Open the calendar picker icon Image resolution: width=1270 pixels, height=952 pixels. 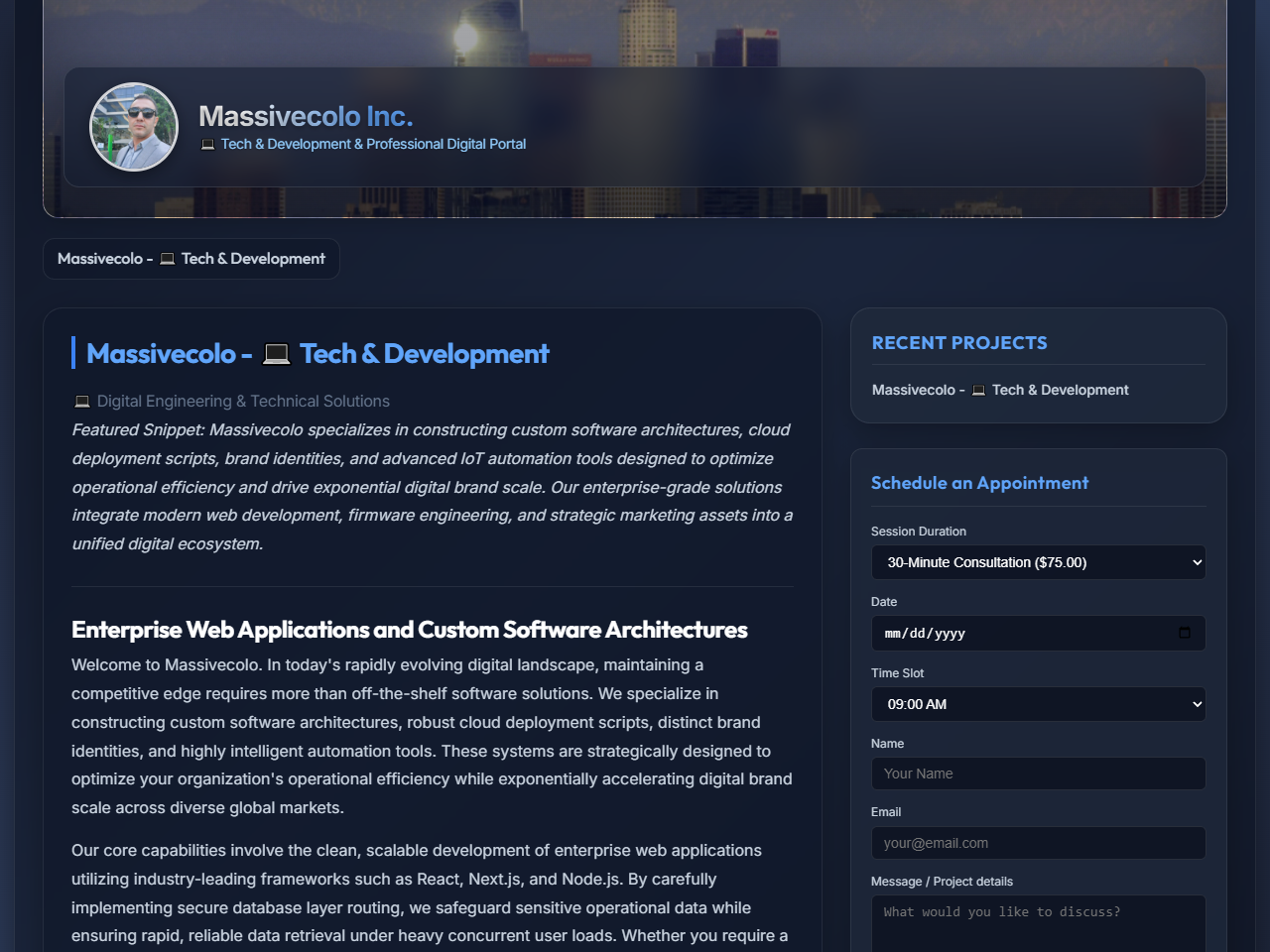[x=1185, y=633]
